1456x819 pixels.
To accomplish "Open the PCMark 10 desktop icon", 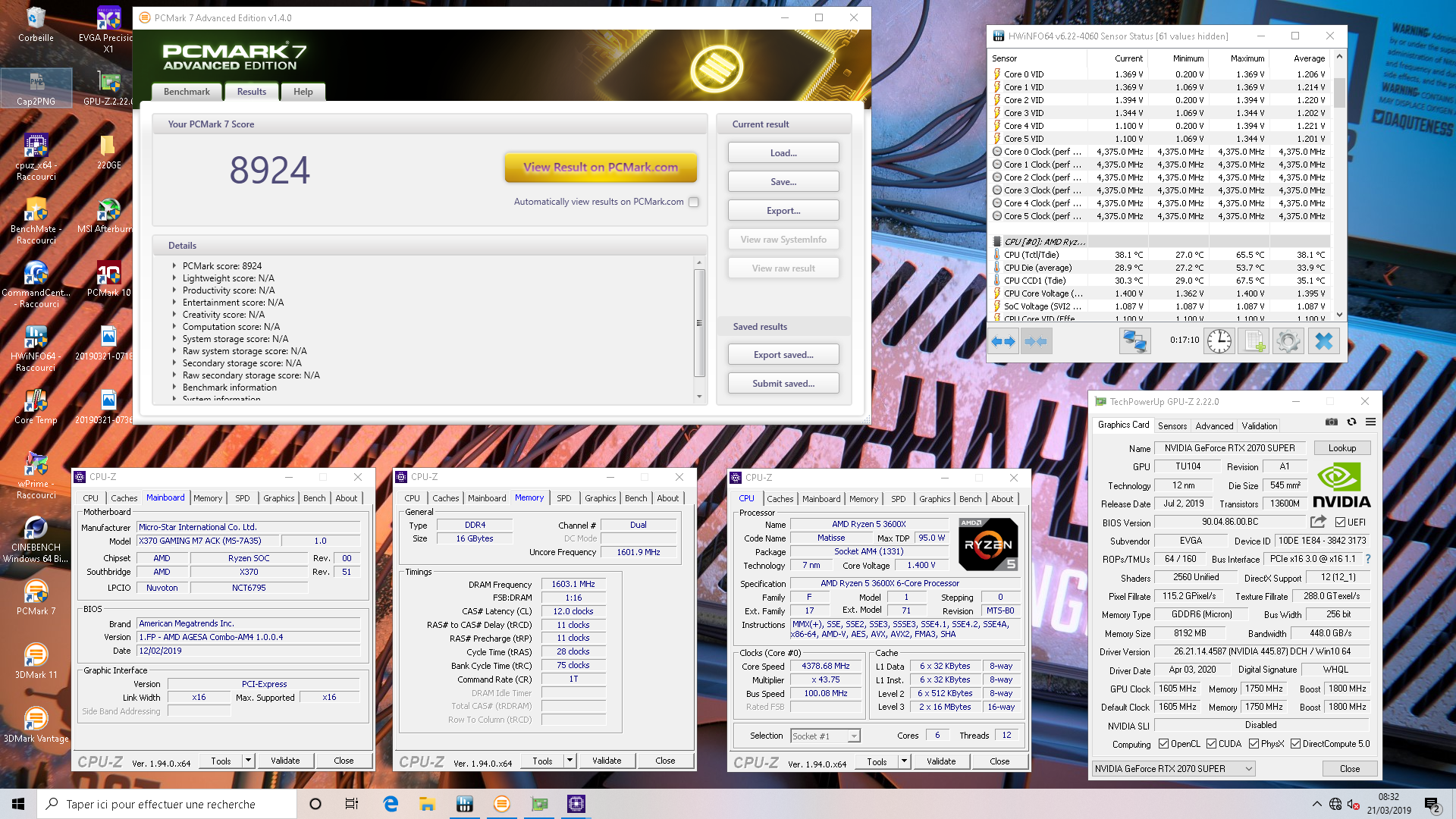I will tap(108, 278).
